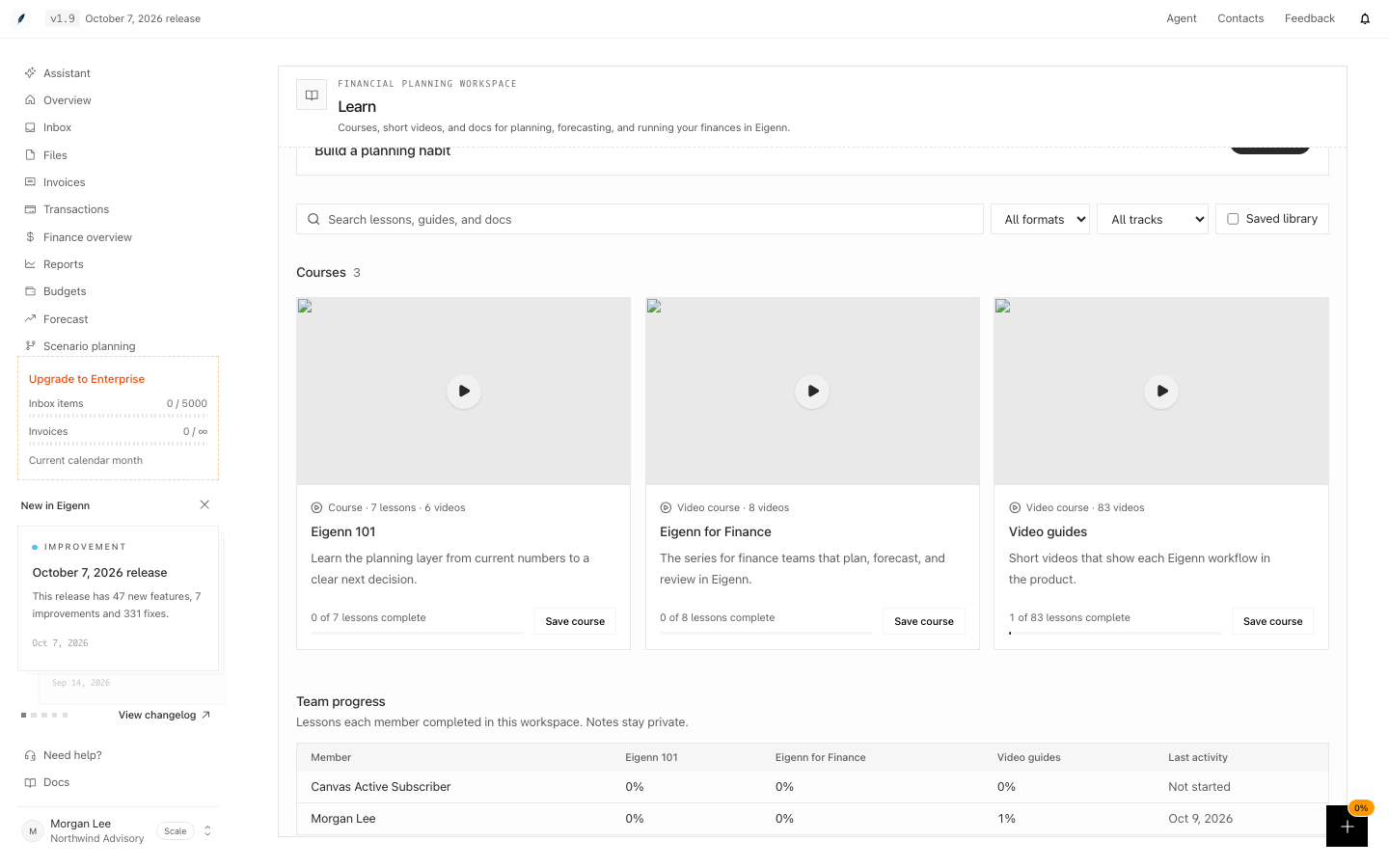Click the Reports chart icon

30,264
